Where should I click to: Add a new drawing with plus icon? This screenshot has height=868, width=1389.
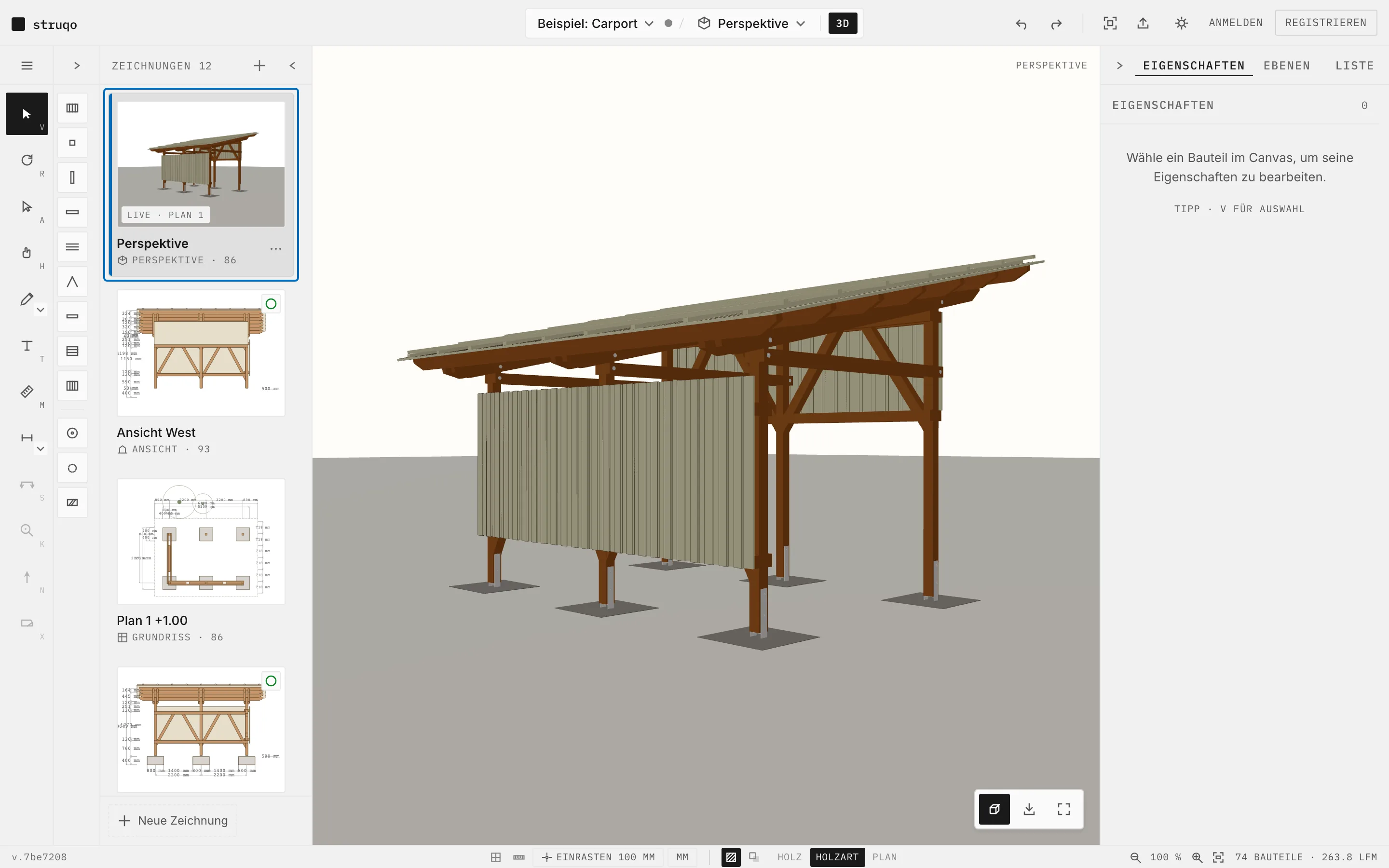[x=259, y=66]
